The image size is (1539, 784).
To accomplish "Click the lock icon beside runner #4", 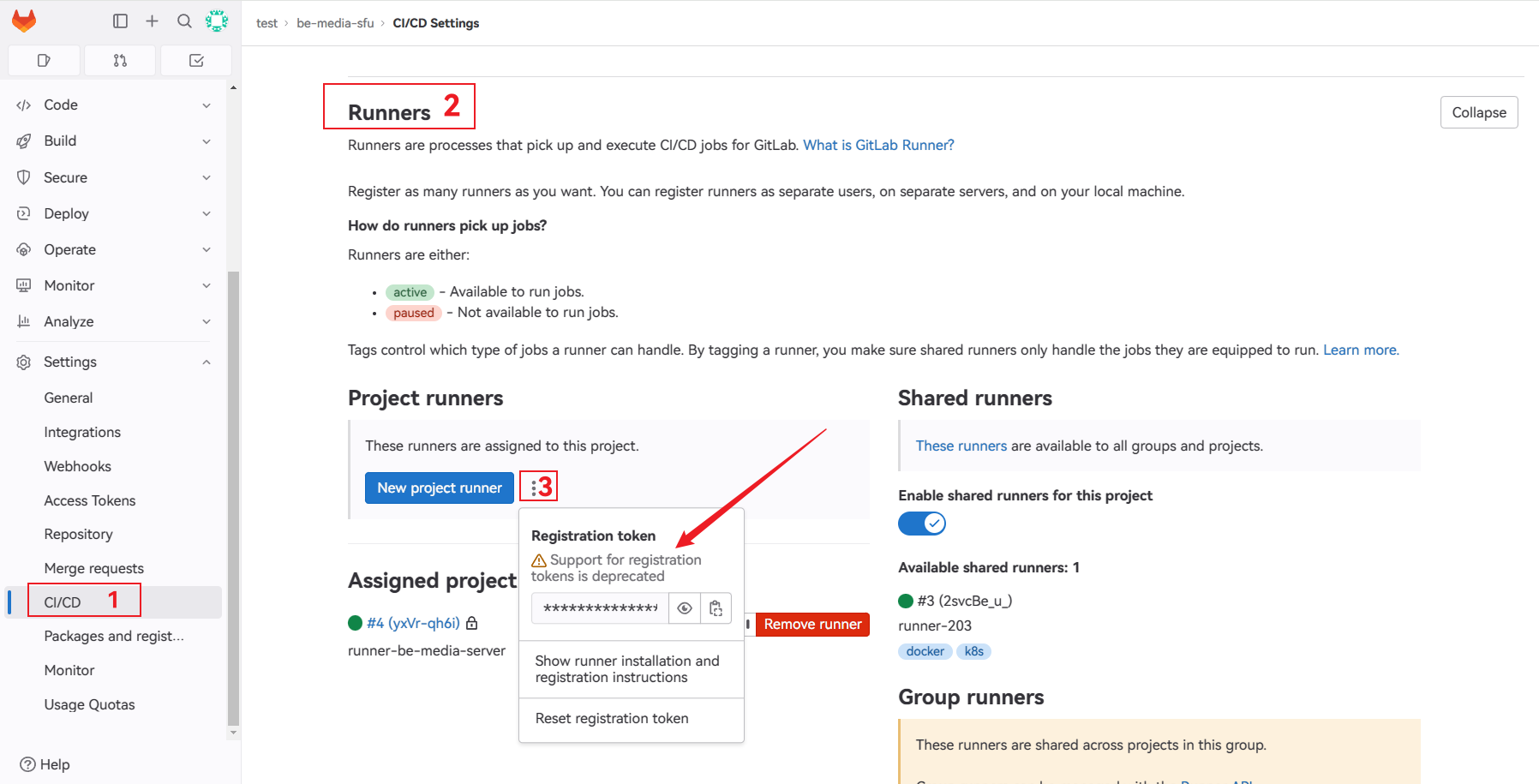I will pos(471,623).
